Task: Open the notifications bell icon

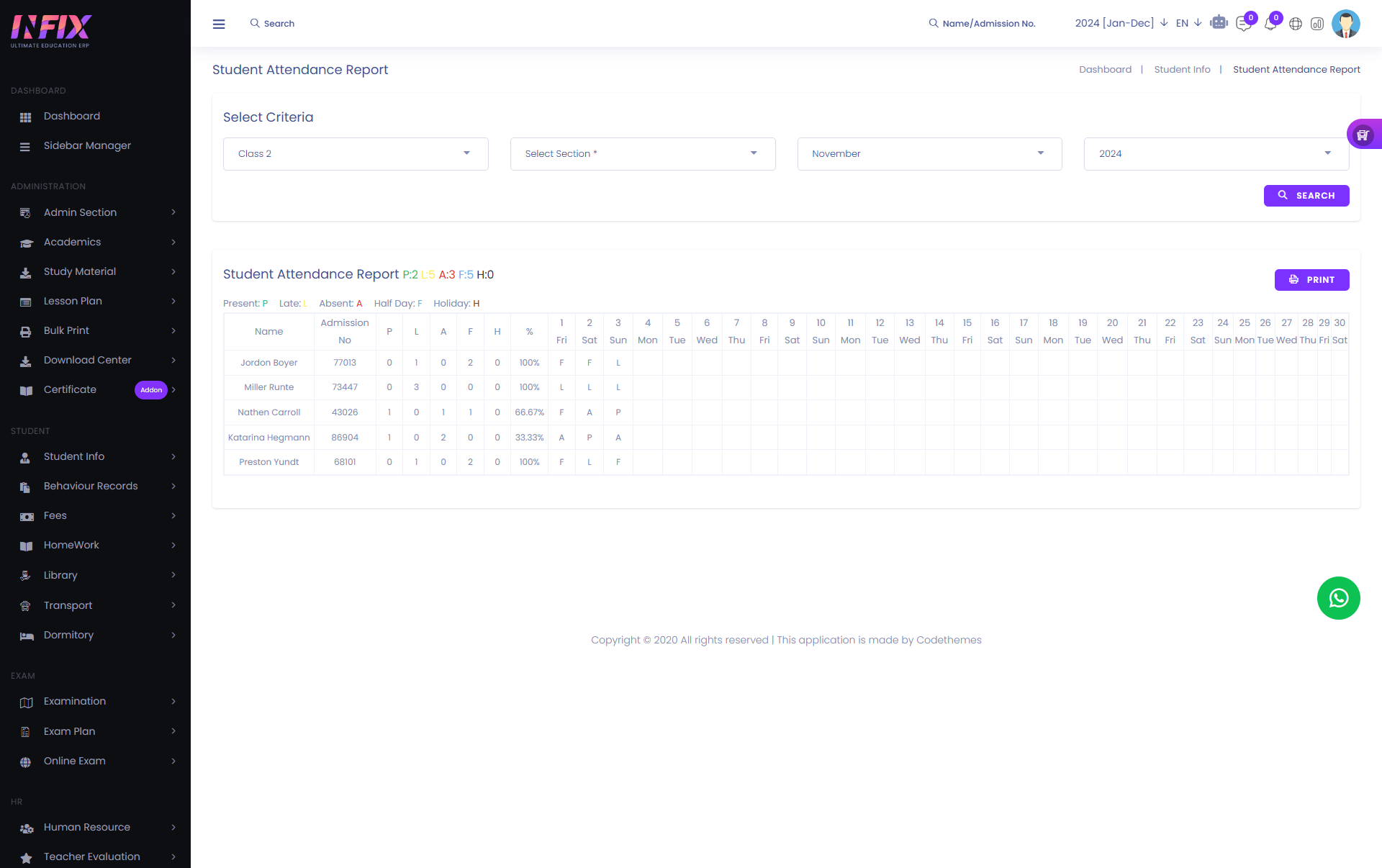Action: [x=1270, y=24]
